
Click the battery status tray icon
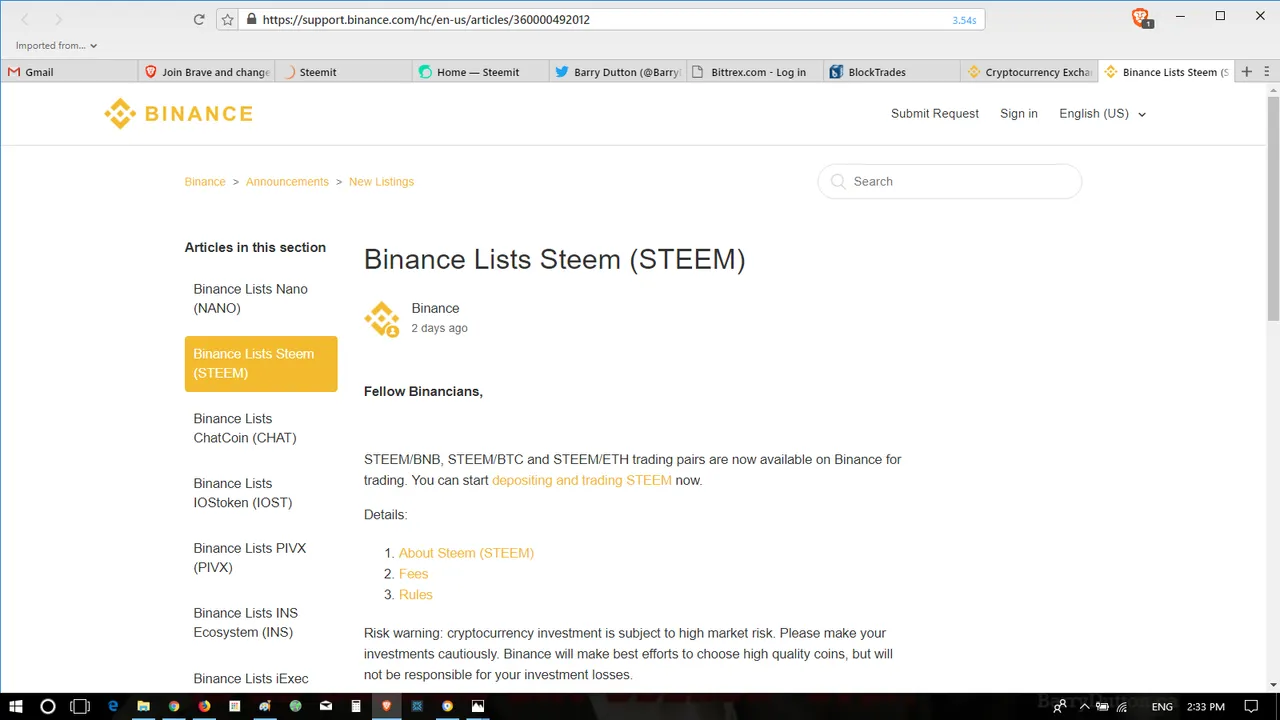[1102, 706]
